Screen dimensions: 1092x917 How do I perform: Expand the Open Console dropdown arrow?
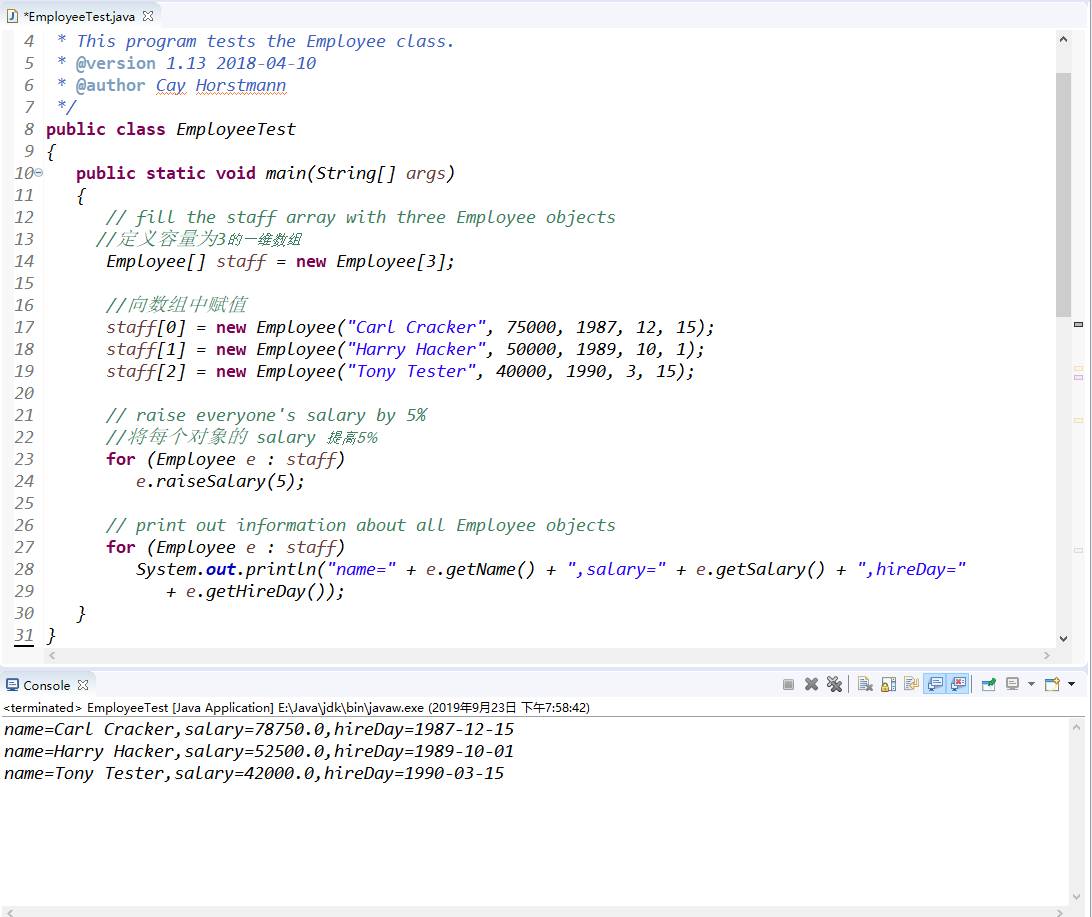1071,684
